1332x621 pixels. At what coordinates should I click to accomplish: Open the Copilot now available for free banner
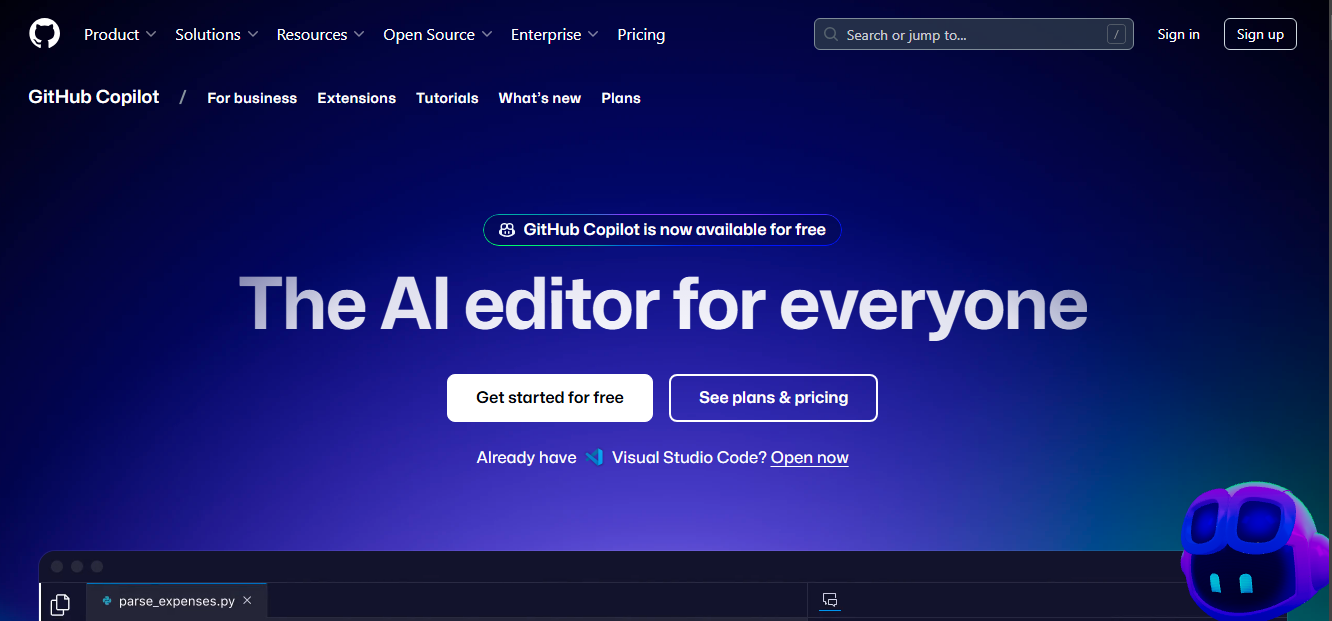662,230
